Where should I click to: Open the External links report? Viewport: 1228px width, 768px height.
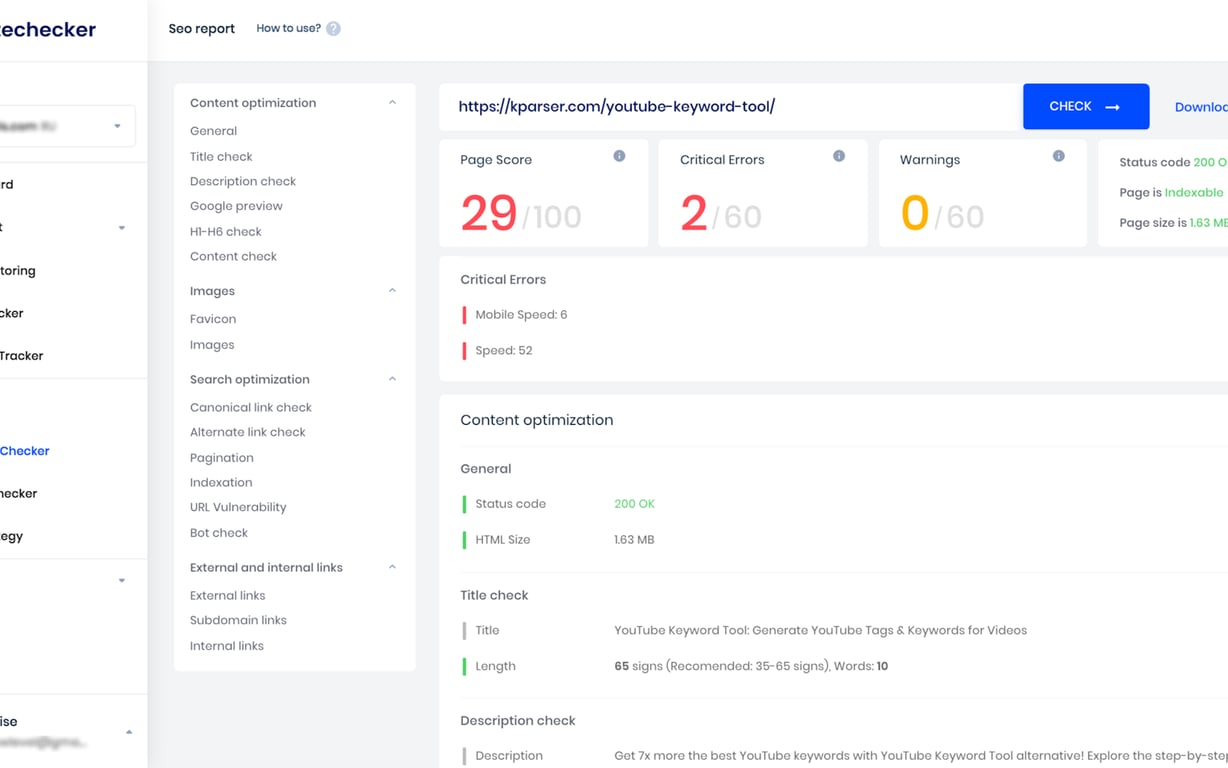pos(227,595)
